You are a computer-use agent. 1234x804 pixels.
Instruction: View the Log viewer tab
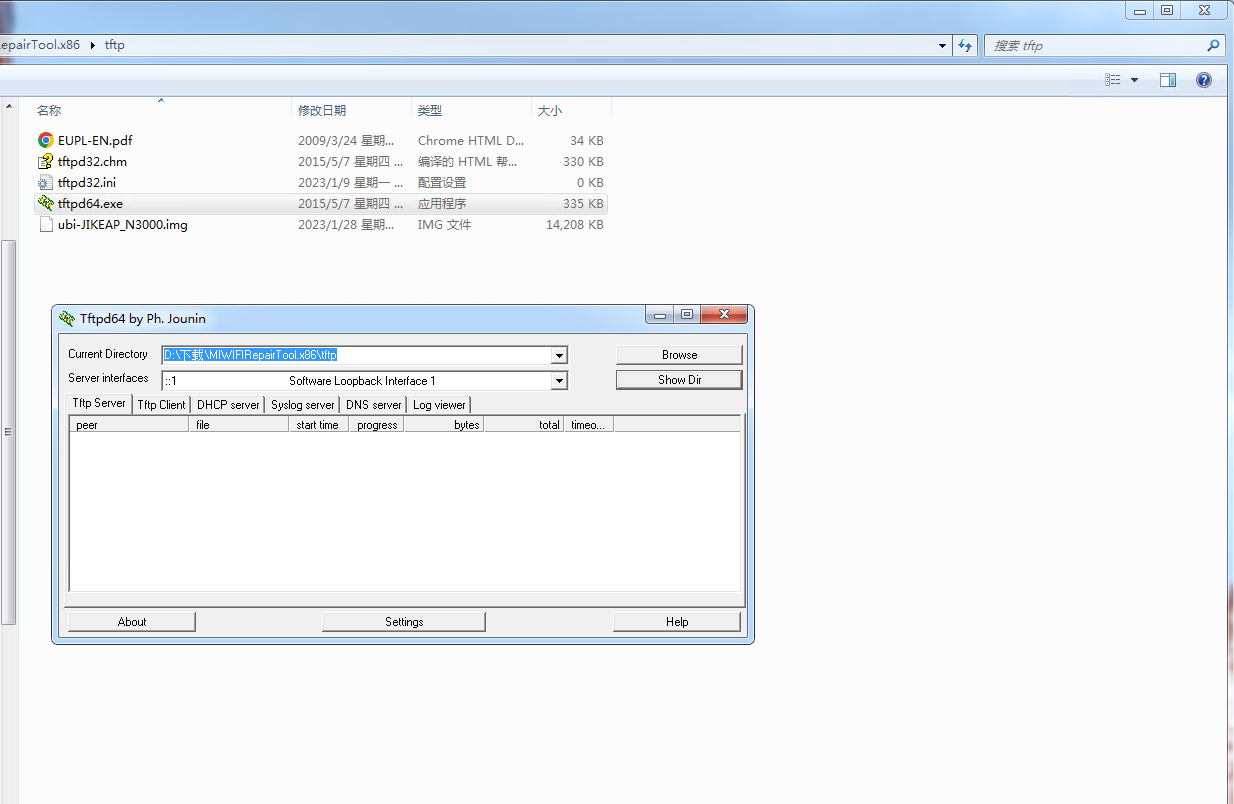(x=438, y=404)
